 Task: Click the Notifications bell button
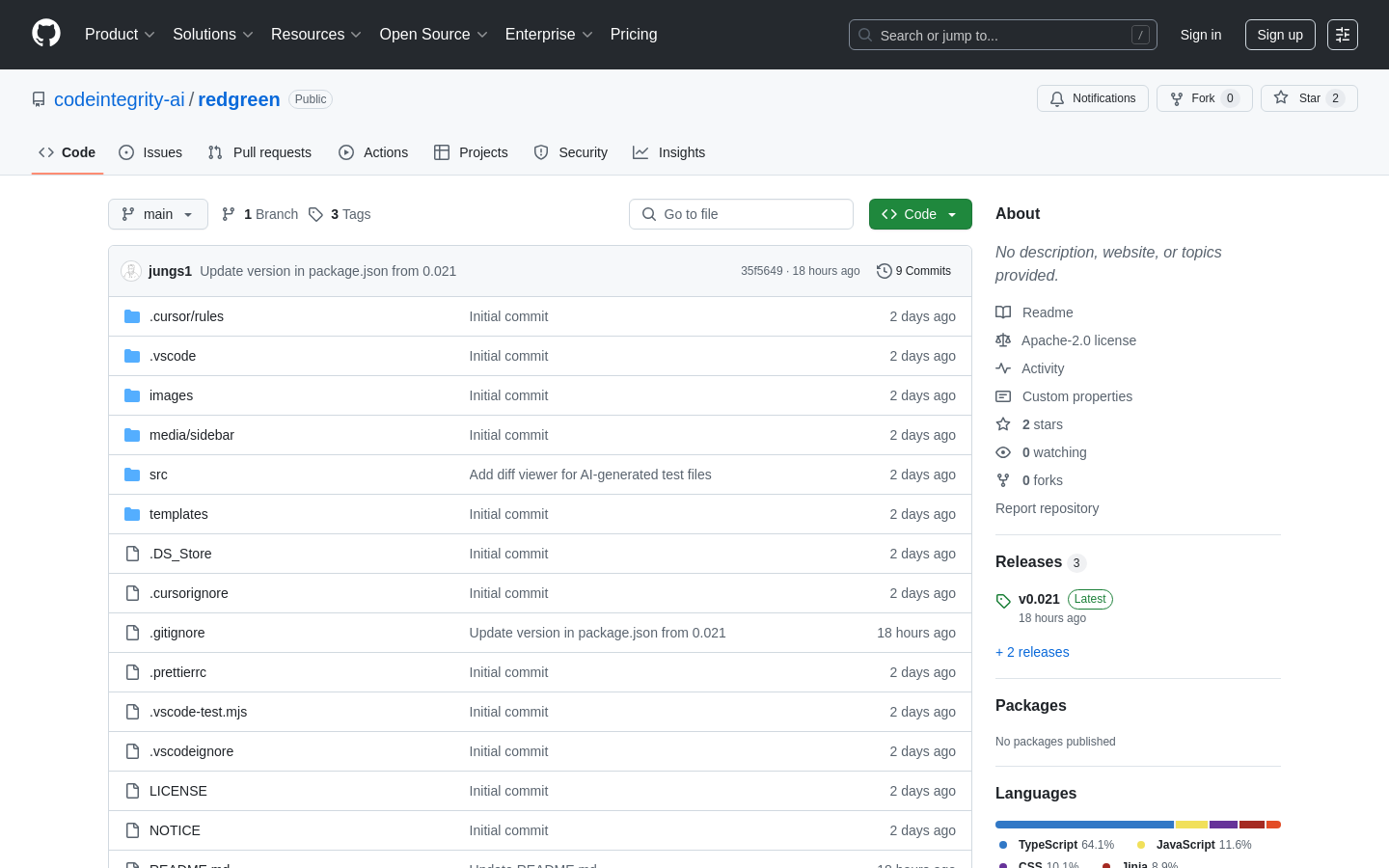1093,98
